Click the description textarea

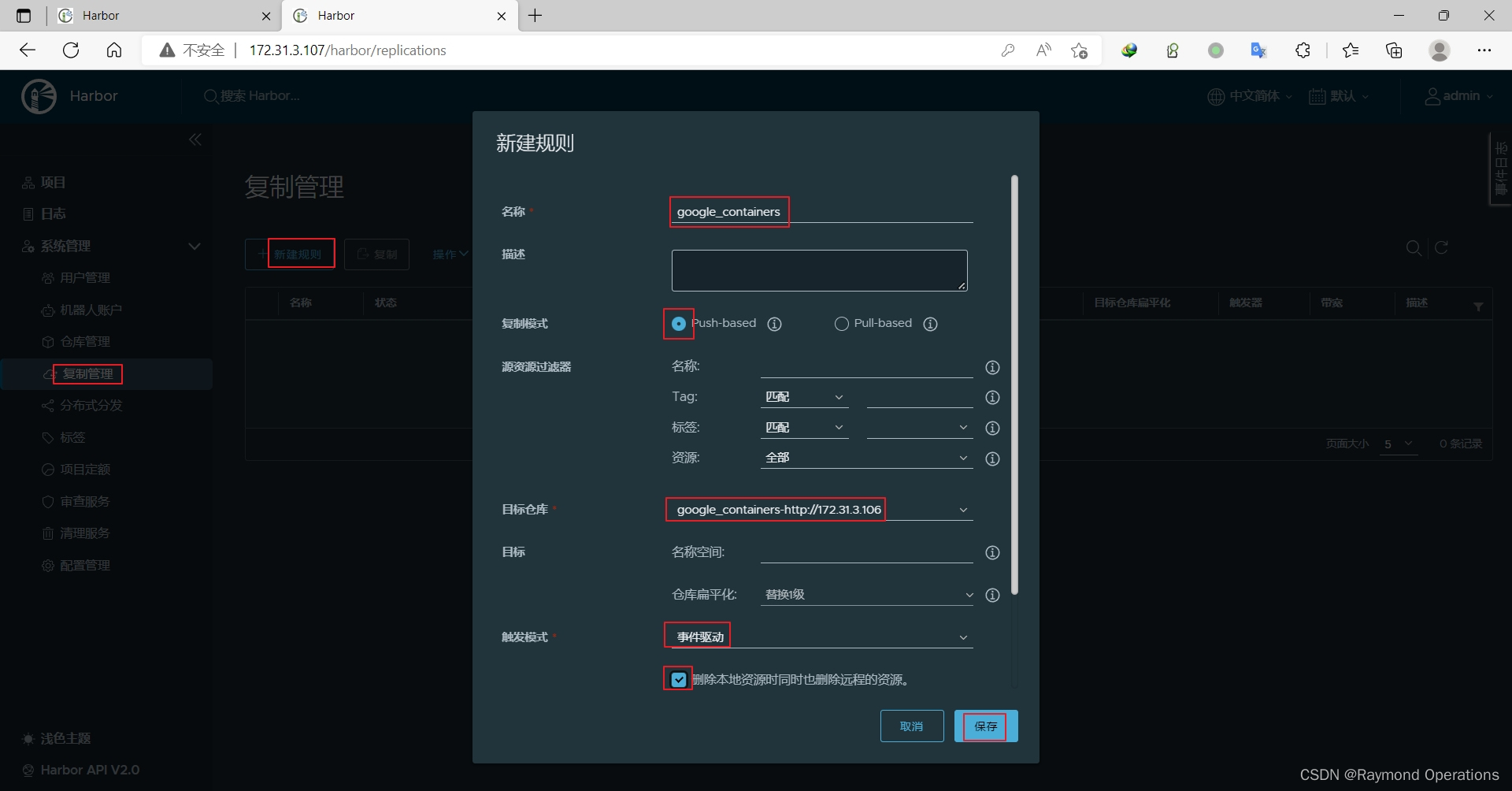coord(819,271)
